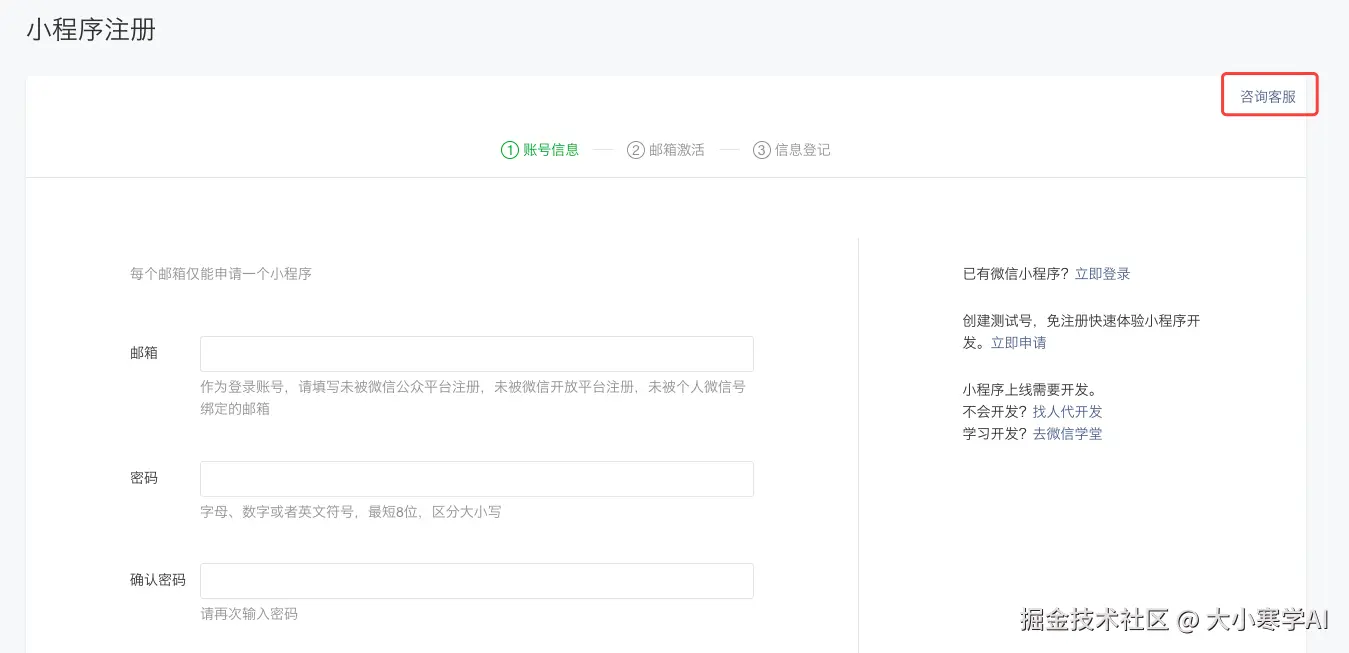Click the 邮箱 field label
Viewport: 1349px width, 653px height.
(x=144, y=353)
